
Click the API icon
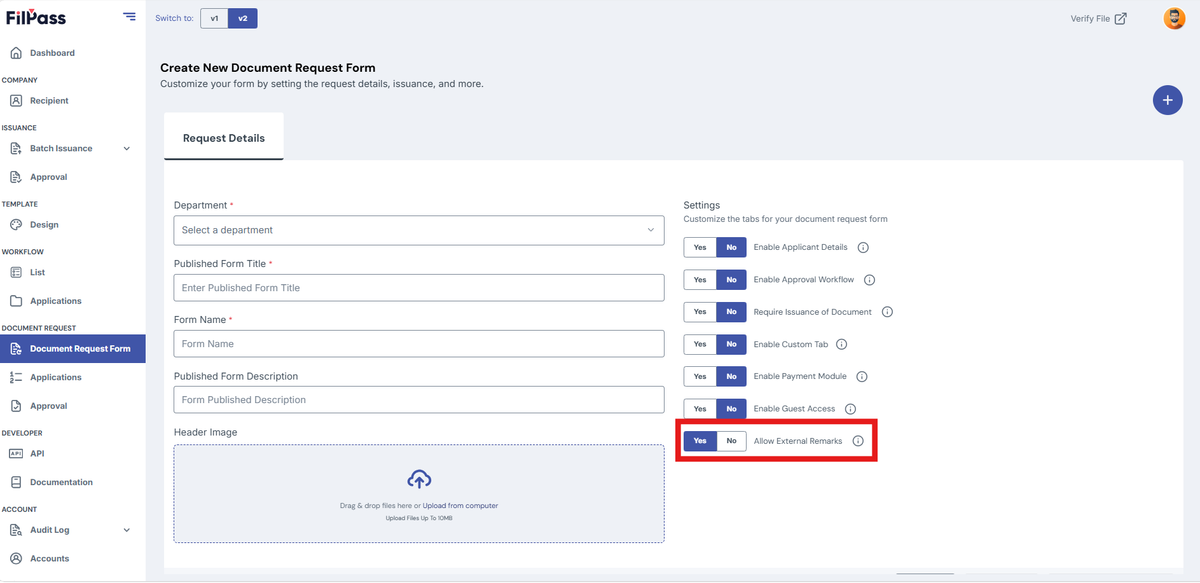click(16, 453)
